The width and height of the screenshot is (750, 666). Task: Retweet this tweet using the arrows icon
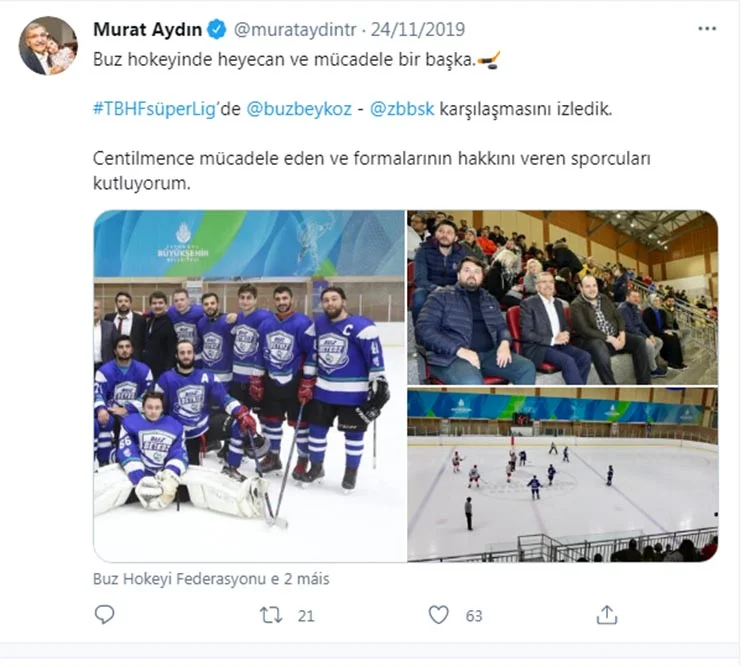(x=271, y=615)
